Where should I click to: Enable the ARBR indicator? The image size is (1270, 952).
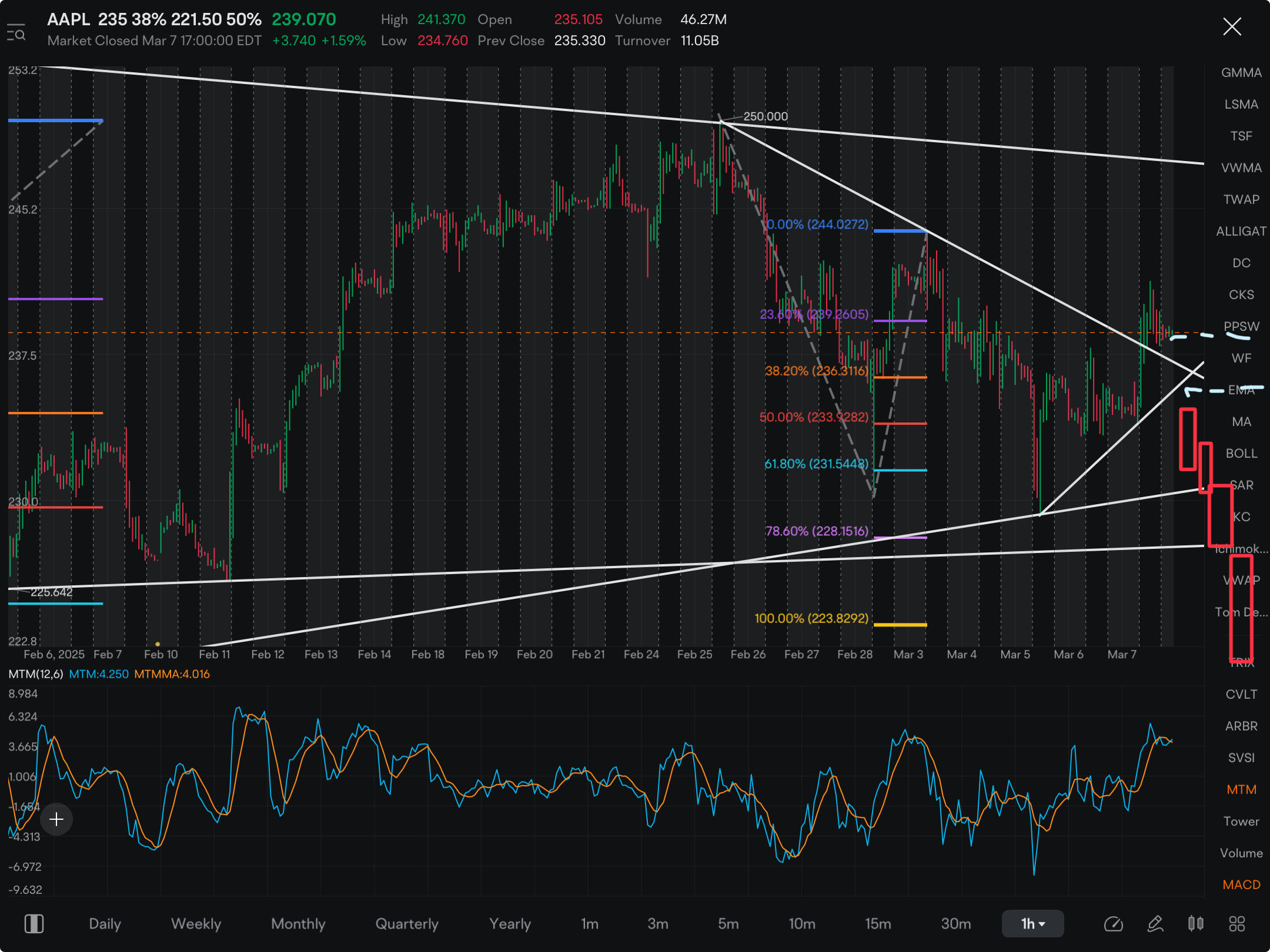click(1241, 726)
